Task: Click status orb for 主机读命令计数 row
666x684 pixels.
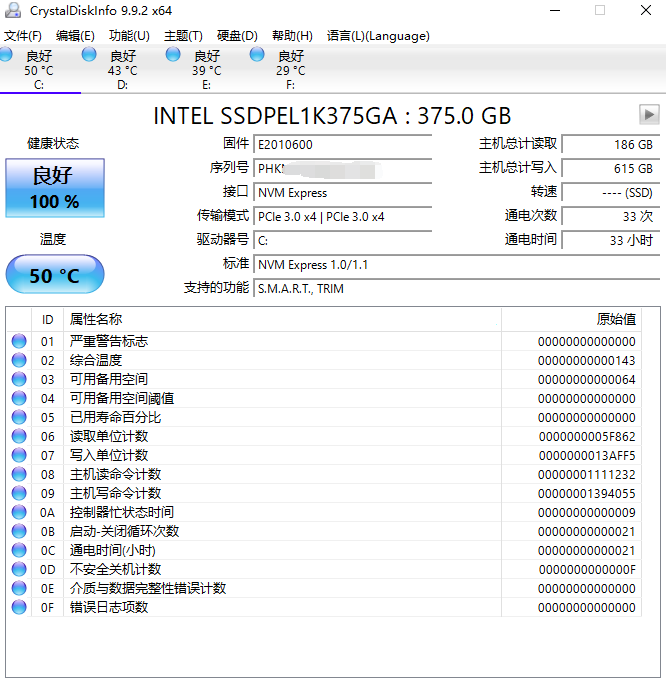Action: 19,474
